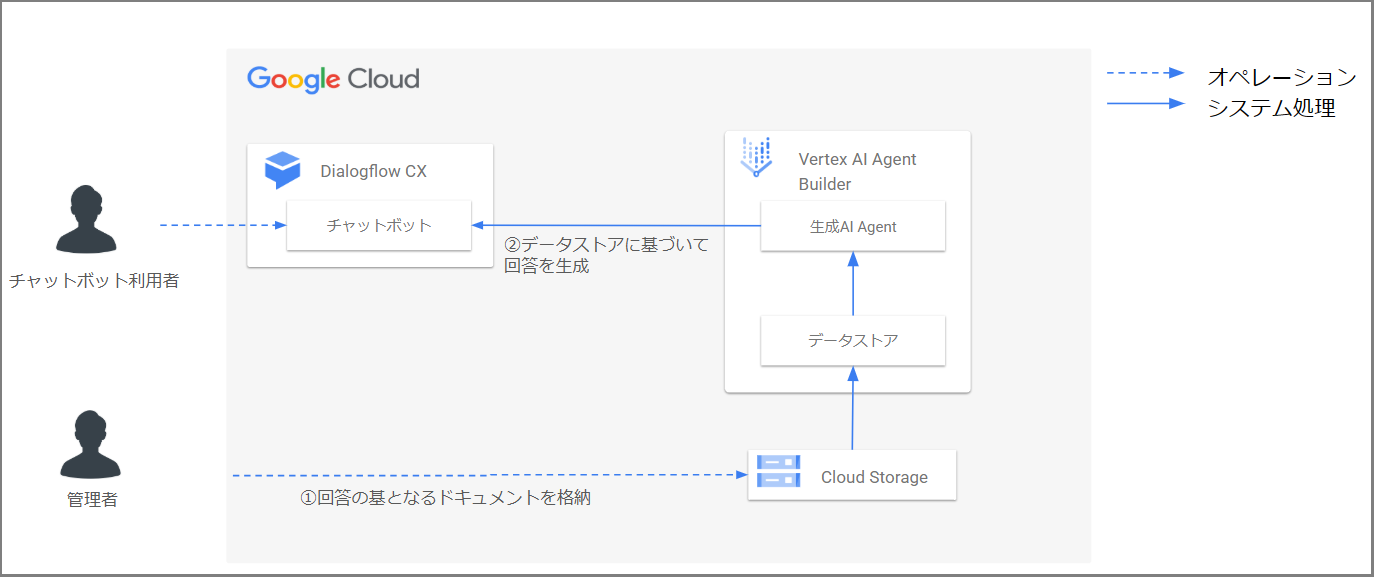The image size is (1374, 577).
Task: Click the Cloud Storage label
Action: point(874,477)
